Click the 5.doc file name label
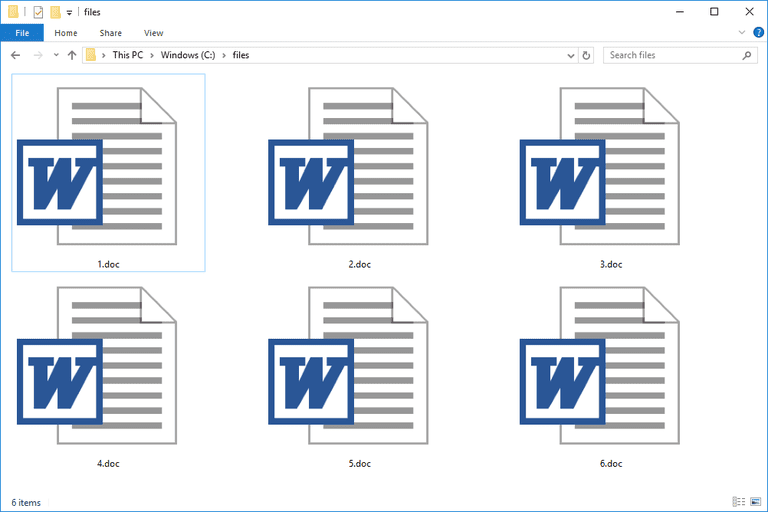Screen dimensions: 768x512 click(x=360, y=463)
